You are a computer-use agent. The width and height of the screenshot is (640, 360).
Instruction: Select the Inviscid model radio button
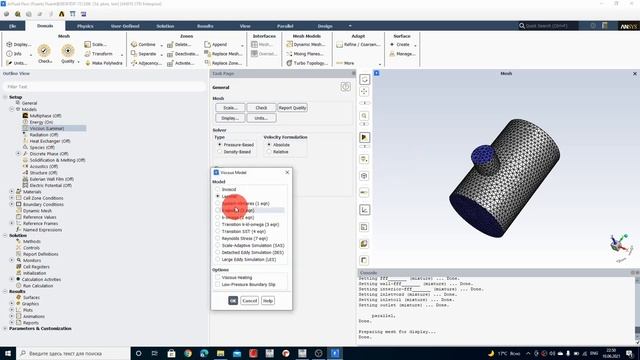(x=218, y=189)
